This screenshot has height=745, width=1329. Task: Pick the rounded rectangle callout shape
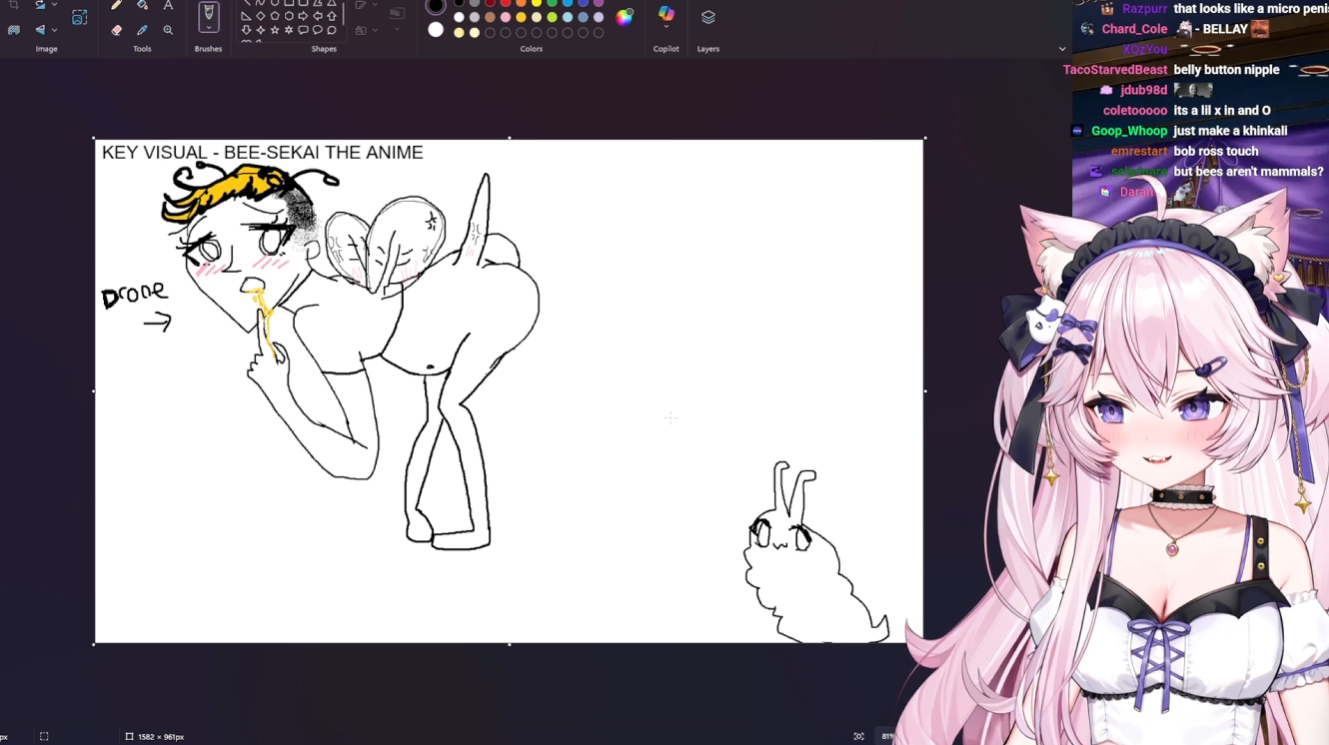[x=303, y=30]
